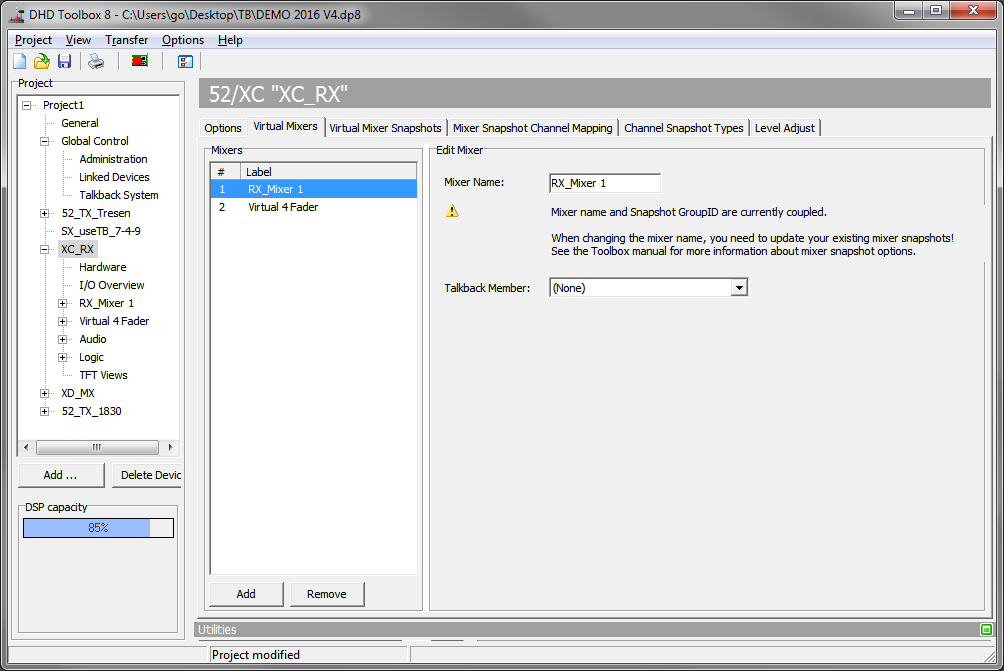Screen dimensions: 1004x671
Task: Click the Add mixer button
Action: 246,594
